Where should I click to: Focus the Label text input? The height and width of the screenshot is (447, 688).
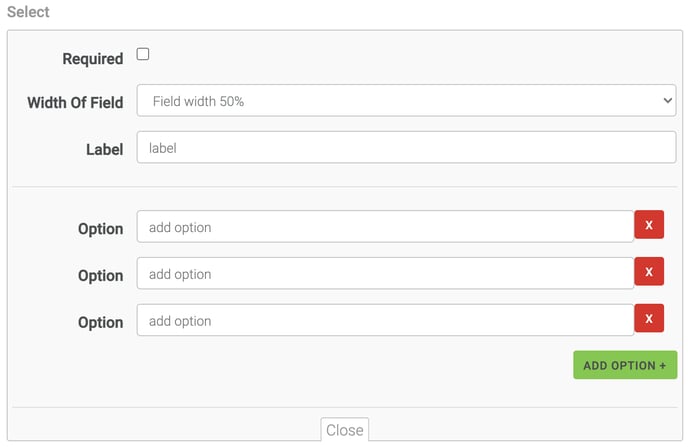[x=406, y=148]
